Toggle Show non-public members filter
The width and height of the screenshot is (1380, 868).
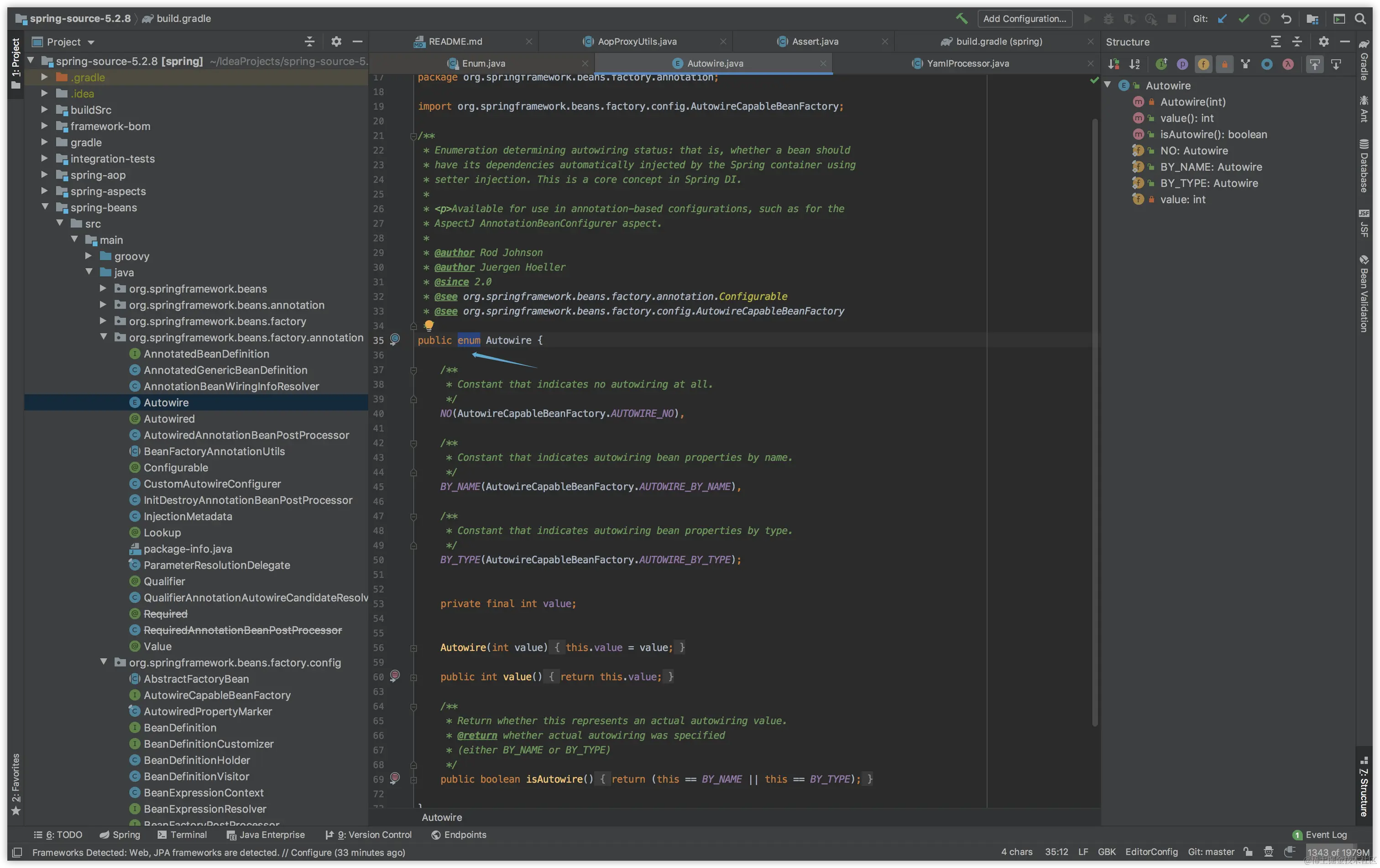(1225, 64)
